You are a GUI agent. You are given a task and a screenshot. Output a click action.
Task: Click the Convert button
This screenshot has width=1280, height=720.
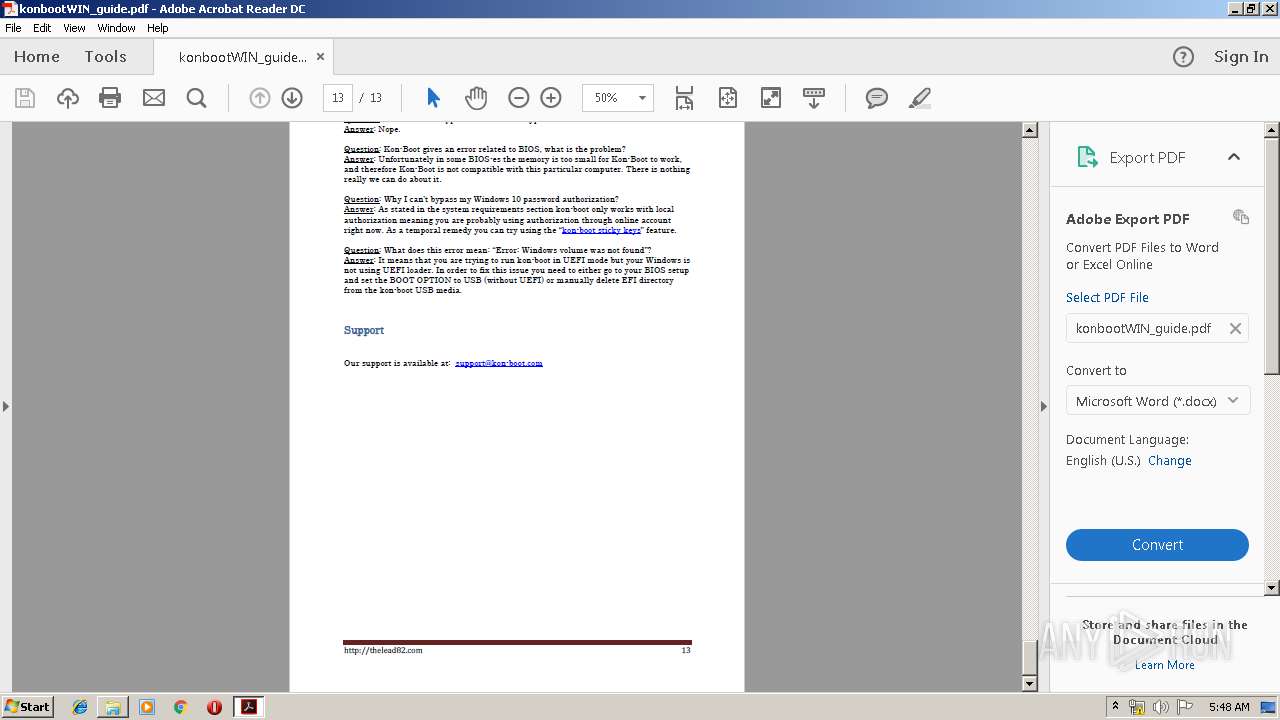(1157, 545)
